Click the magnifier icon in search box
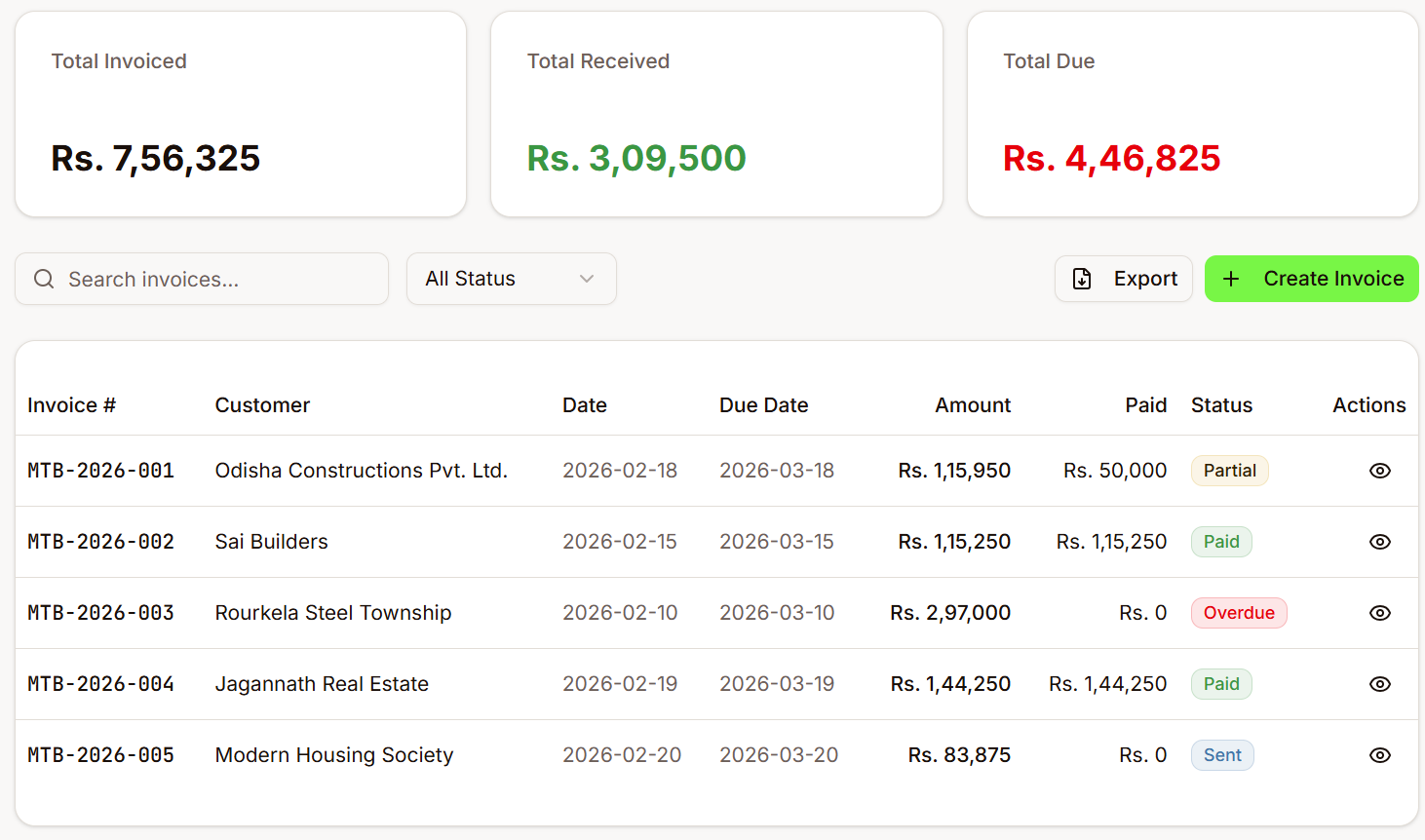Viewport: 1425px width, 840px height. coord(44,280)
